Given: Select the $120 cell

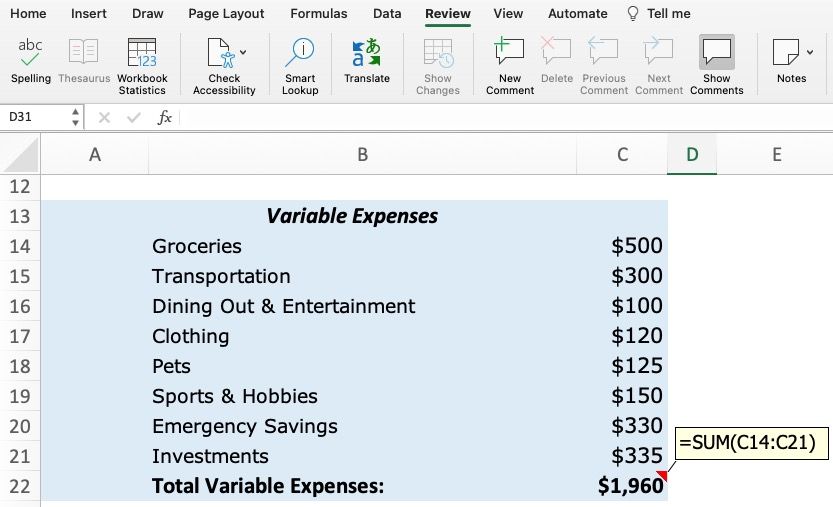Looking at the screenshot, I should click(x=622, y=336).
